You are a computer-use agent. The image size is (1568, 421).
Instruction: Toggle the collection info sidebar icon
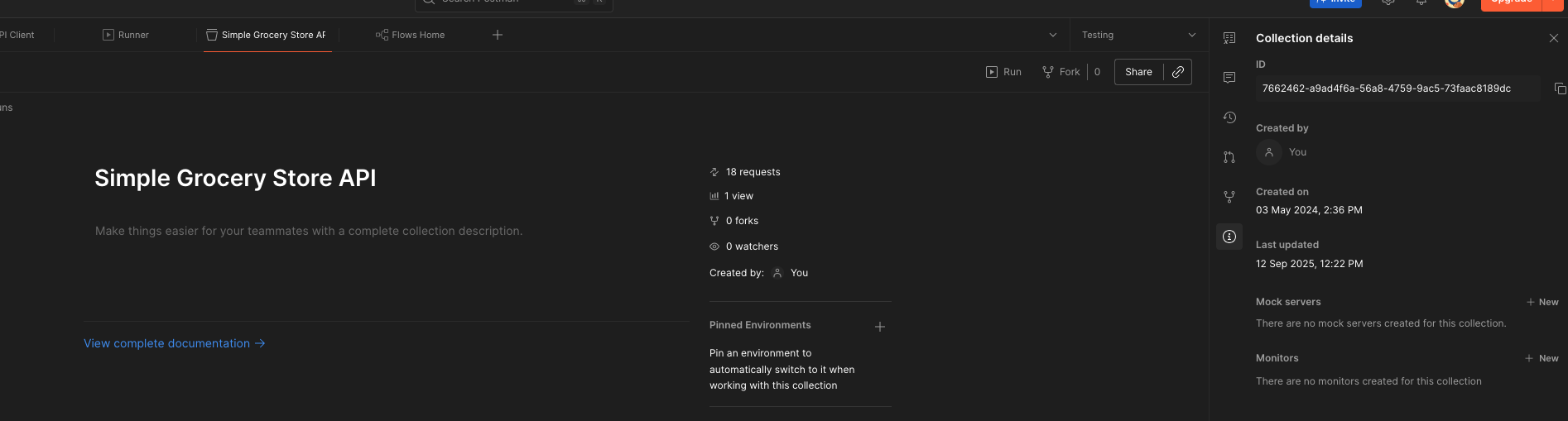tap(1229, 237)
